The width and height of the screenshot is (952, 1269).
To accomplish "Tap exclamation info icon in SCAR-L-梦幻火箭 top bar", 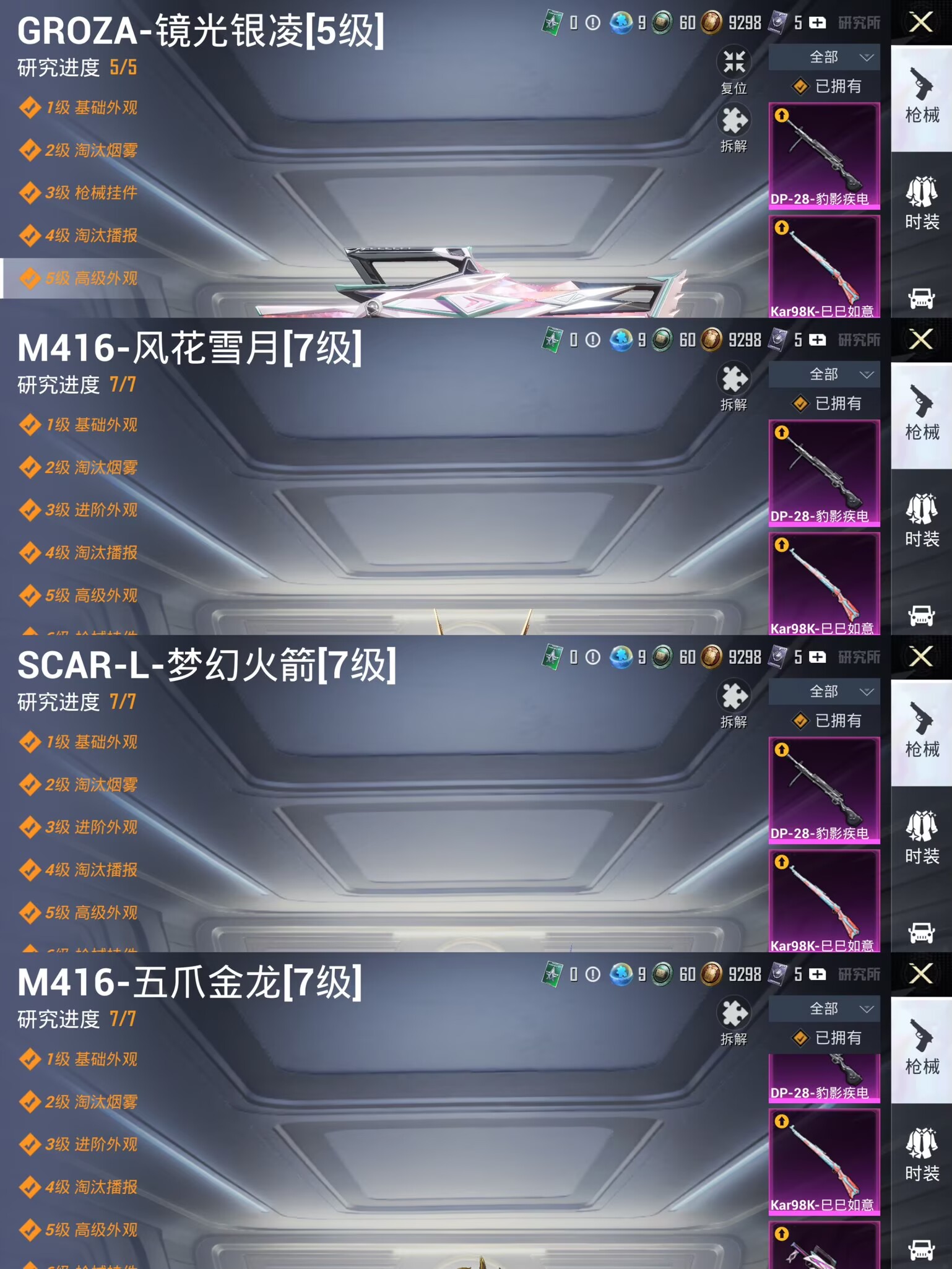I will click(592, 657).
